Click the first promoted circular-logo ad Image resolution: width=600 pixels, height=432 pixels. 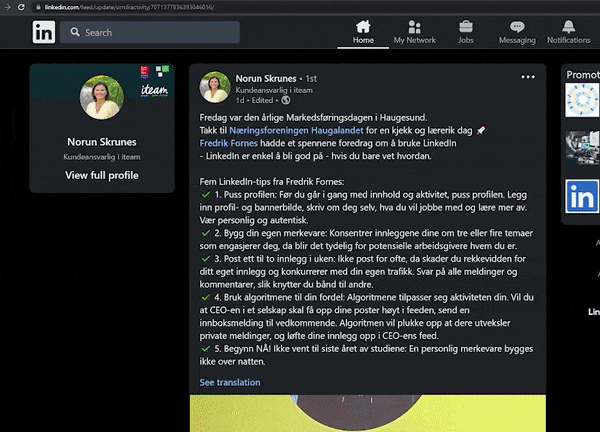pos(582,100)
